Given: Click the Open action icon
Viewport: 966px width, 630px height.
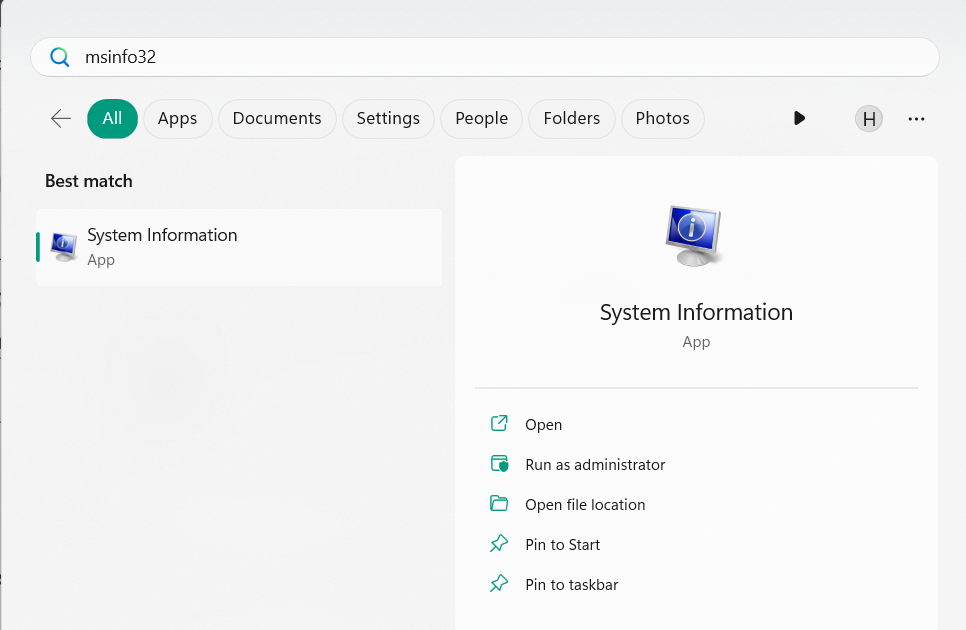Looking at the screenshot, I should pyautogui.click(x=499, y=424).
